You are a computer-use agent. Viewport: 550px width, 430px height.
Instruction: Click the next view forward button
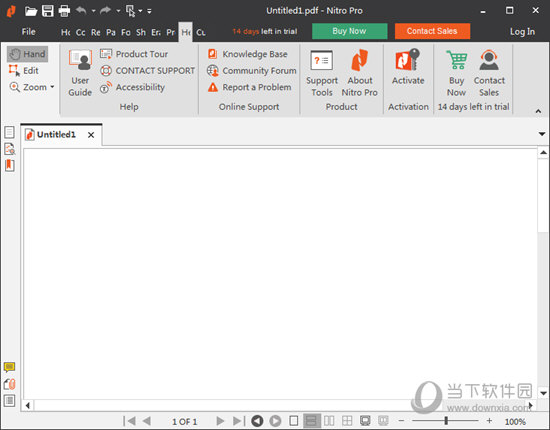coord(275,421)
